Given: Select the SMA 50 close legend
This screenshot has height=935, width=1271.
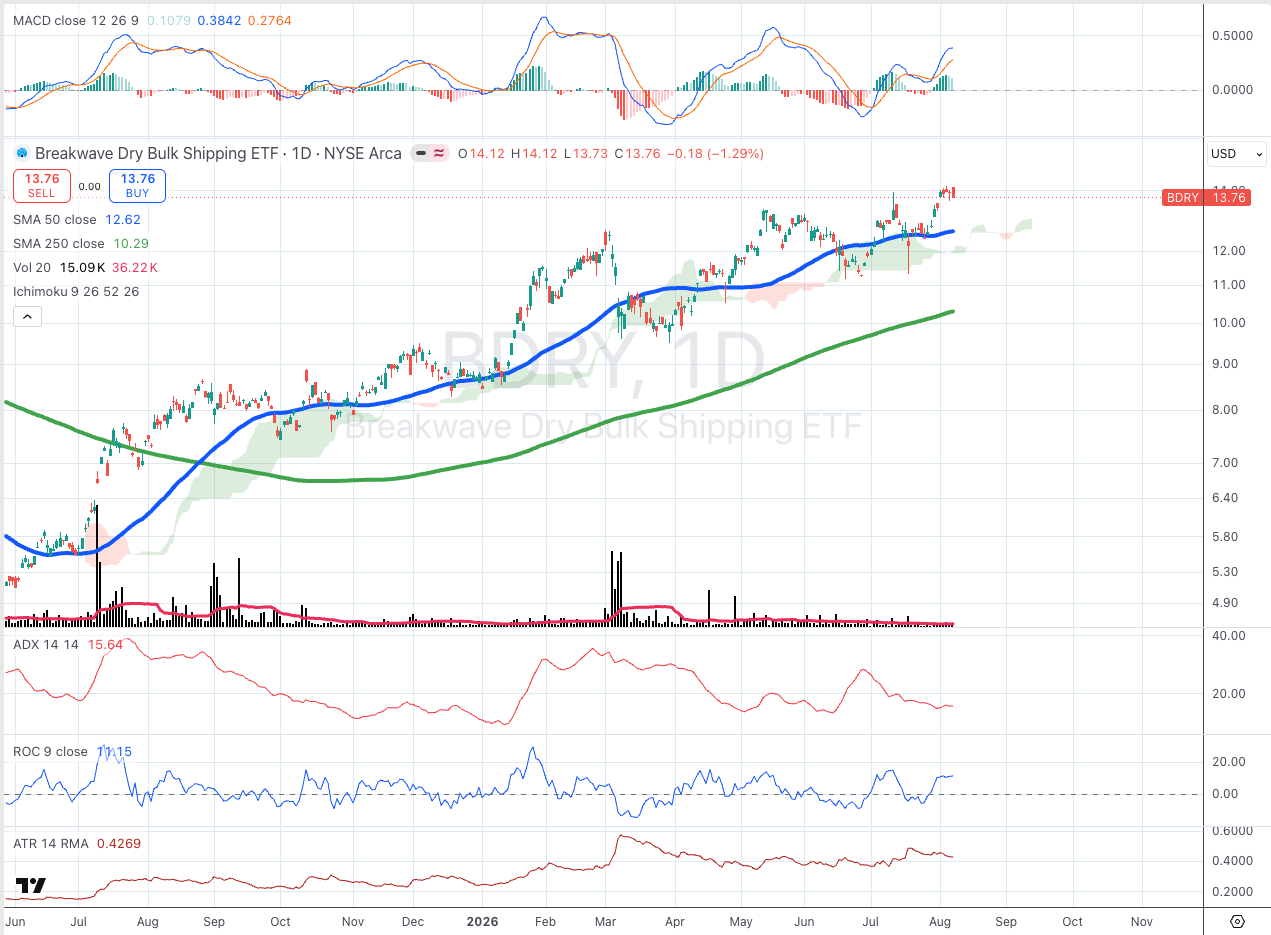Looking at the screenshot, I should pyautogui.click(x=55, y=220).
